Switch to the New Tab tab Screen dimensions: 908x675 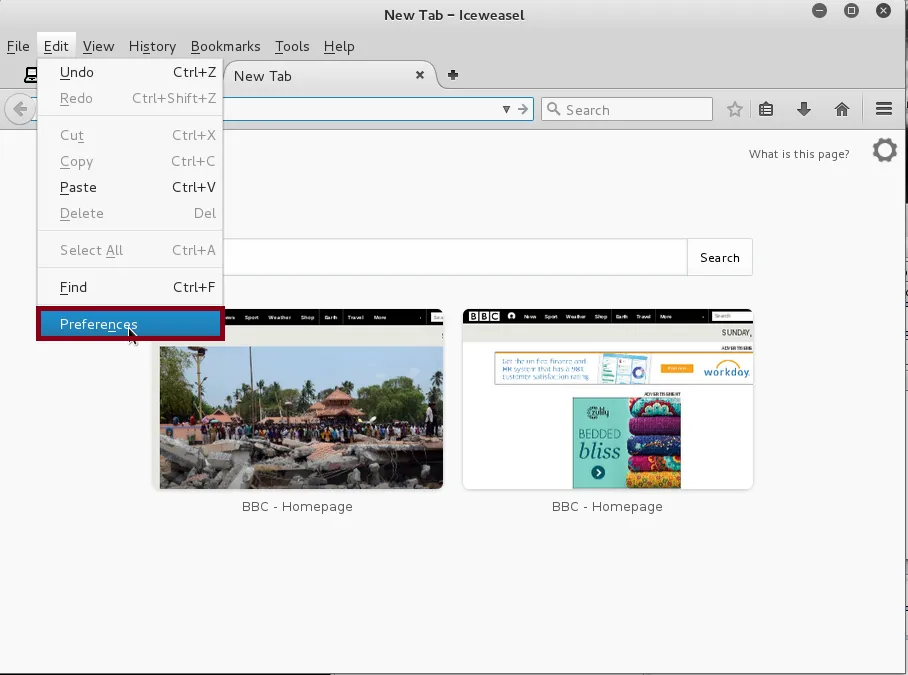click(x=329, y=75)
